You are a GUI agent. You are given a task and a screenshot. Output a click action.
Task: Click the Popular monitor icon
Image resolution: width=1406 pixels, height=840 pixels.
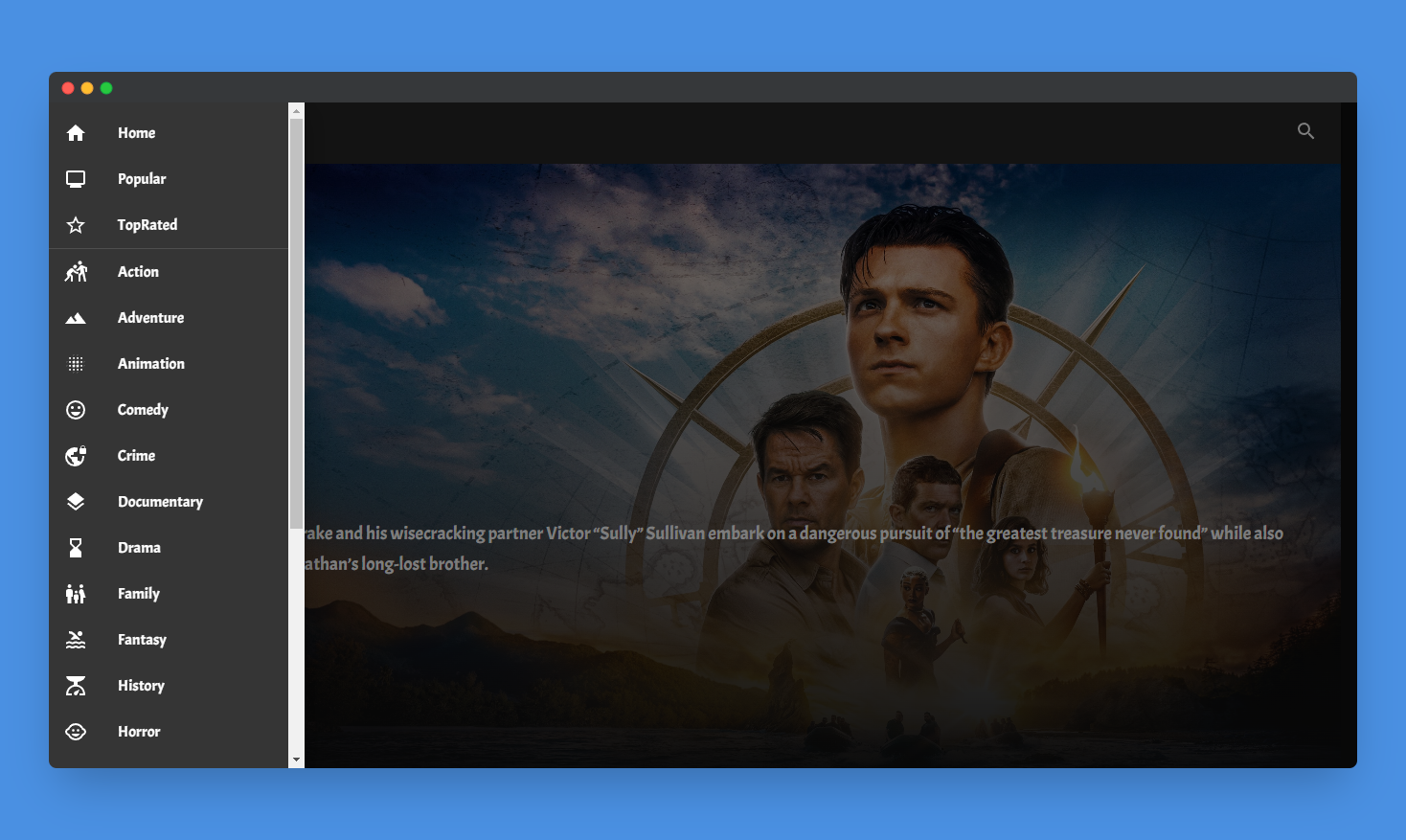(76, 179)
